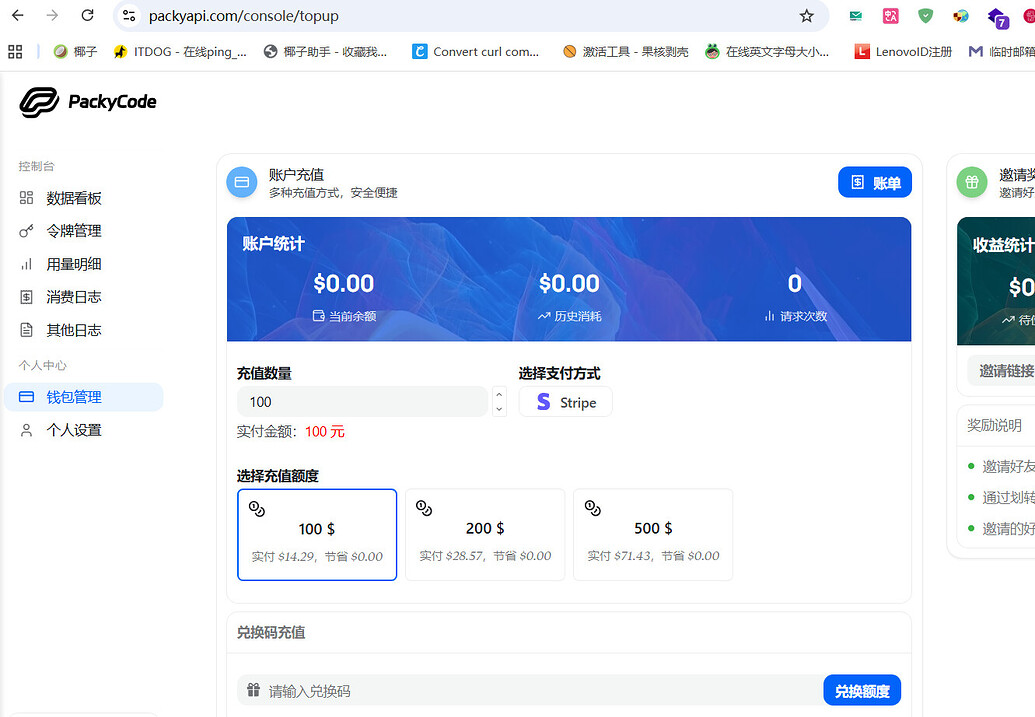Screen dimensions: 1035x717
Task: Select 钱包管理 in the sidebar
Action: click(83, 397)
